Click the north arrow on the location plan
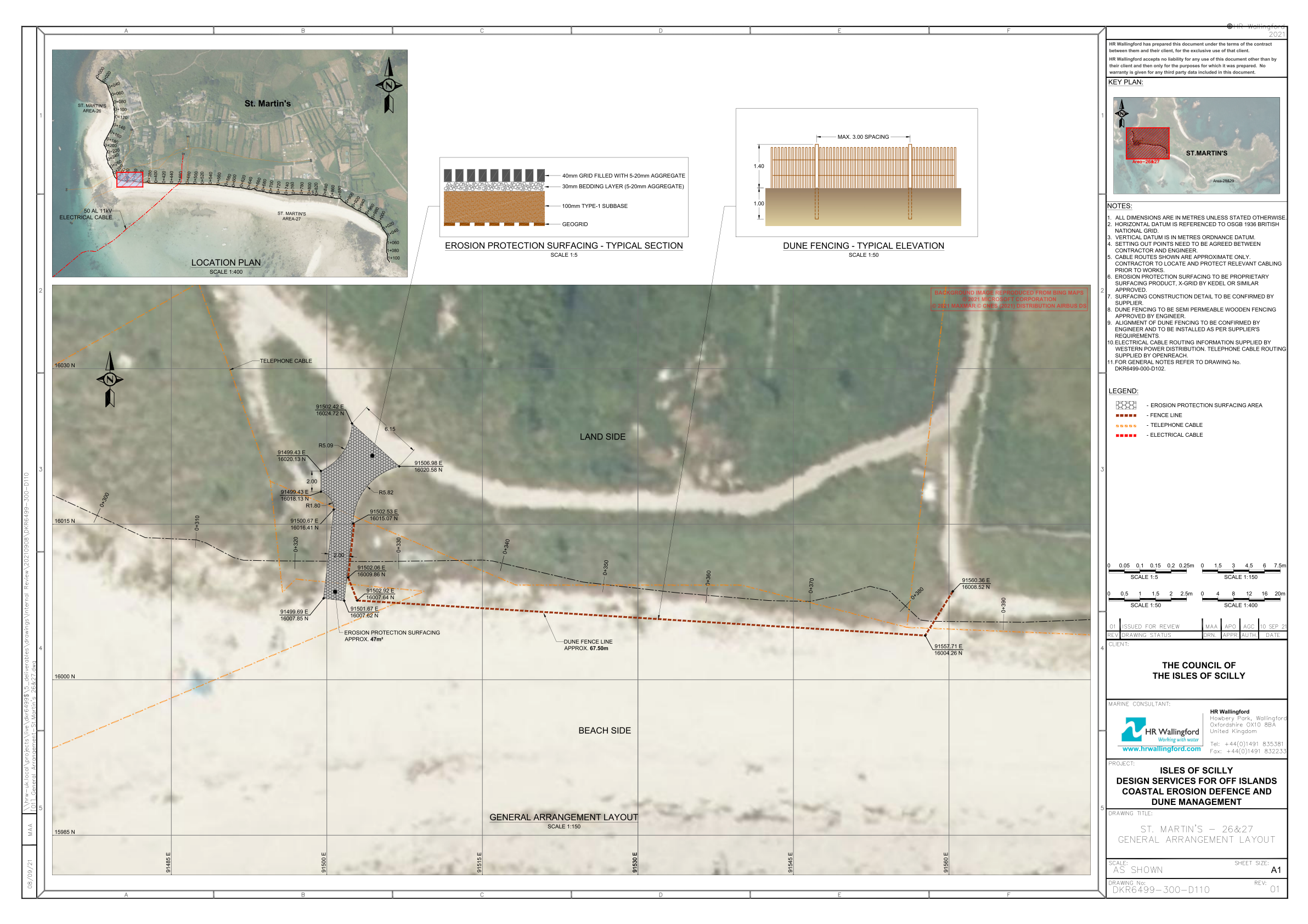This screenshot has height=924, width=1308. (x=388, y=86)
